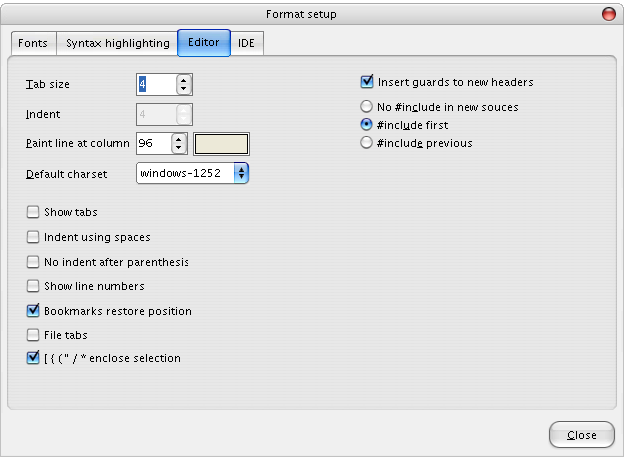Screen dimensions: 624x457
Task: Select No #include in new sources
Action: click(367, 107)
